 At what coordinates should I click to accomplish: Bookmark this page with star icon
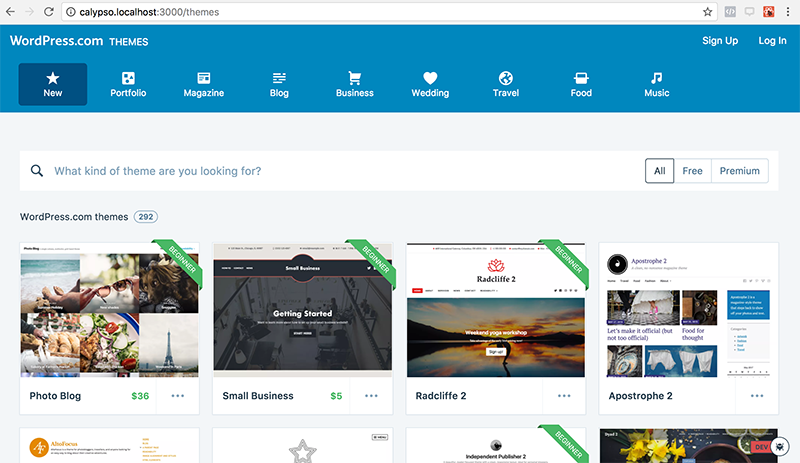pyautogui.click(x=707, y=12)
